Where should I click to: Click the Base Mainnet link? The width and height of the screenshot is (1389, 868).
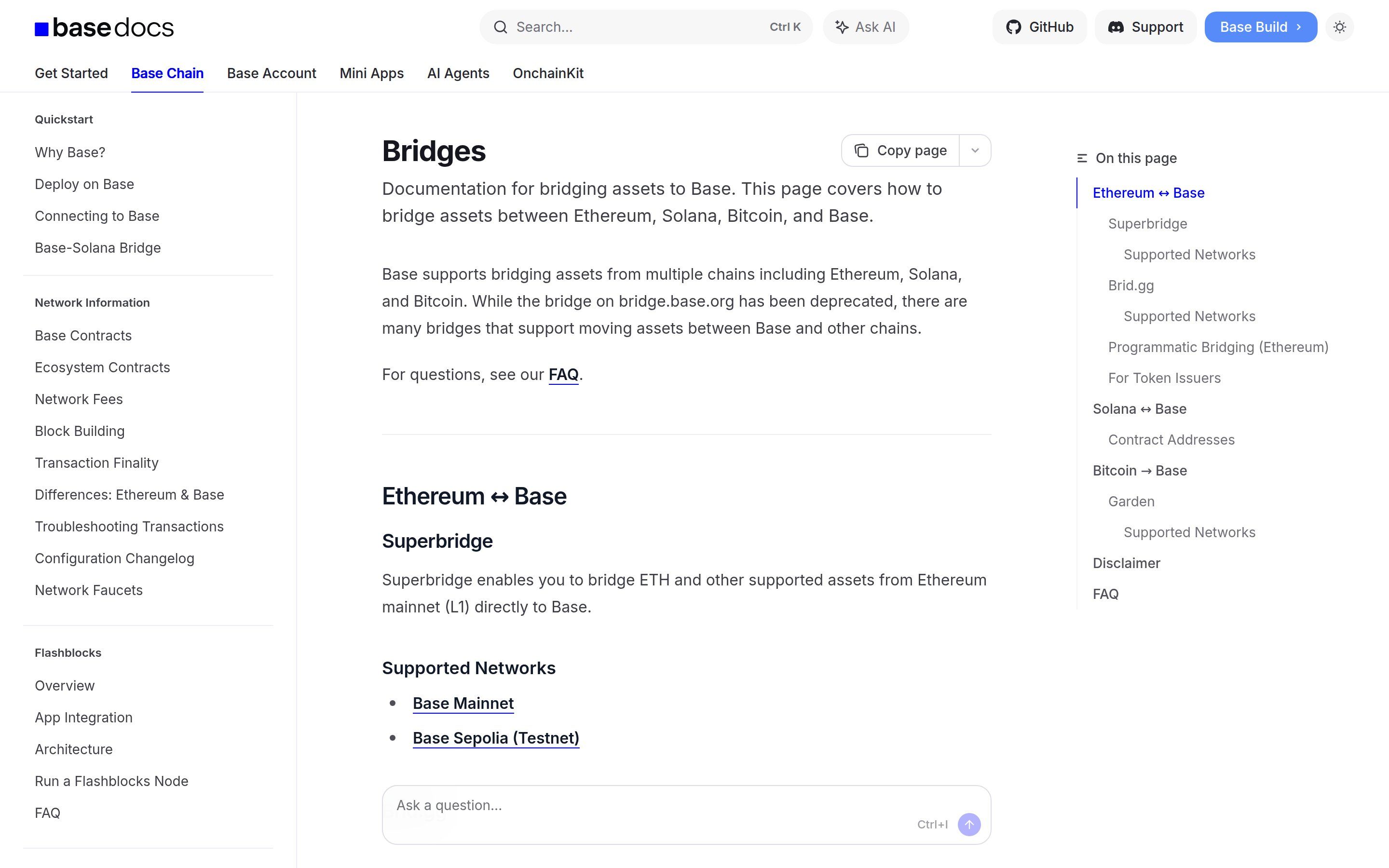tap(463, 703)
